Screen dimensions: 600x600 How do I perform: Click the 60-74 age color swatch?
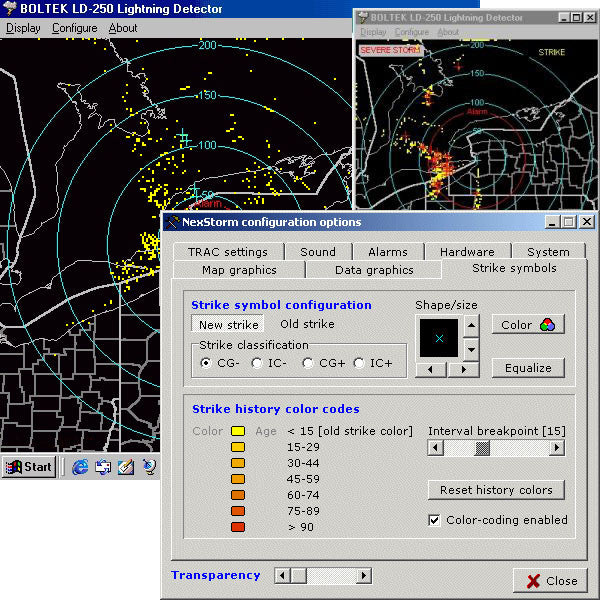(238, 495)
